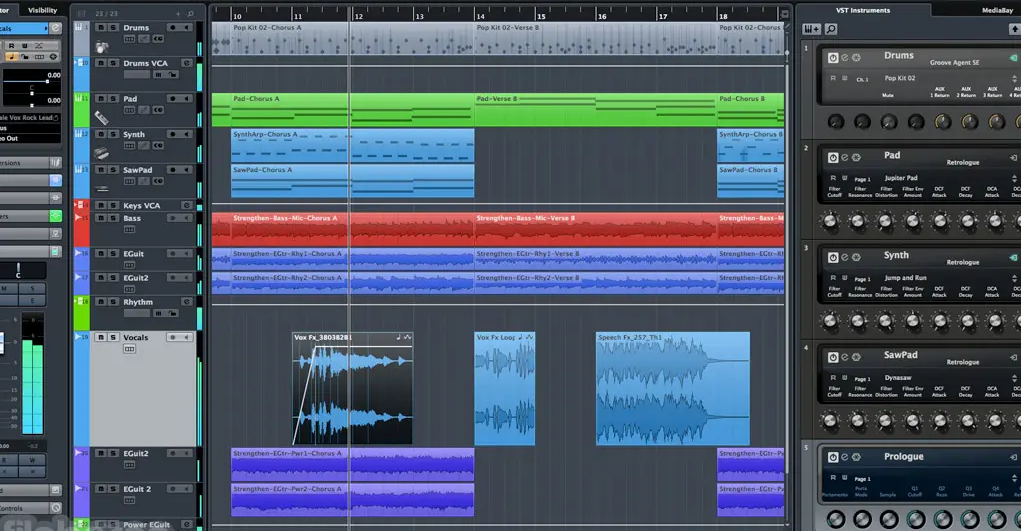This screenshot has width=1021, height=531.
Task: Switch to the VST Instruments tab
Action: coord(863,10)
